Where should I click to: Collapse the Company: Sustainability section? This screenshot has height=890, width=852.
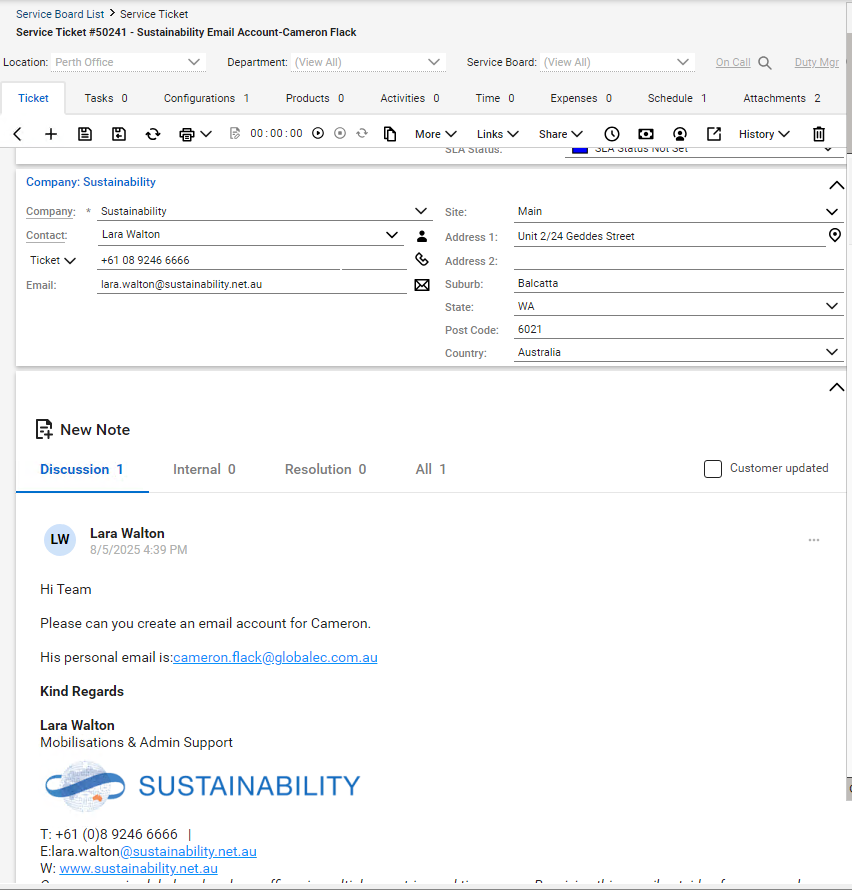tap(837, 186)
